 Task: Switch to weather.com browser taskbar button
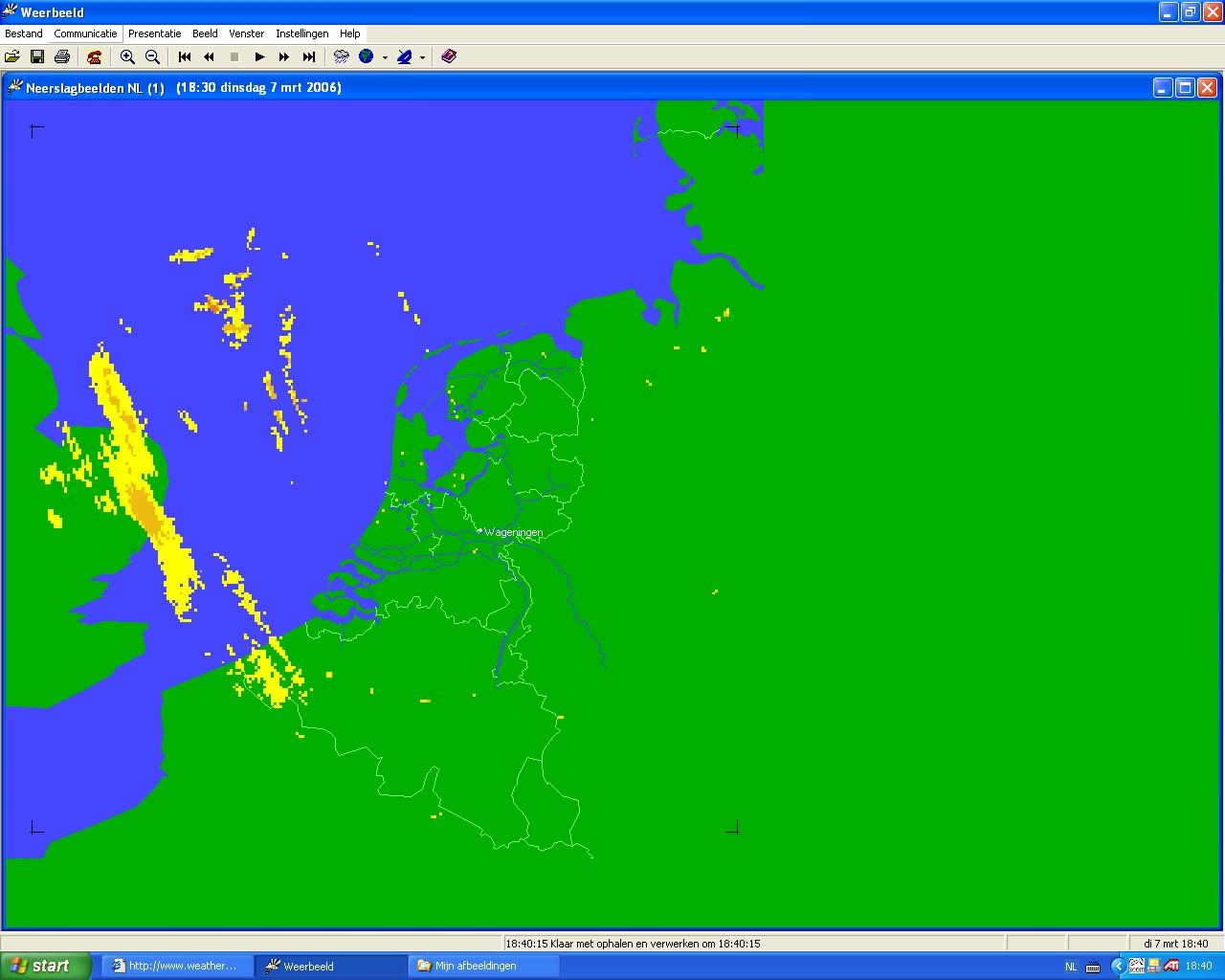coord(177,966)
